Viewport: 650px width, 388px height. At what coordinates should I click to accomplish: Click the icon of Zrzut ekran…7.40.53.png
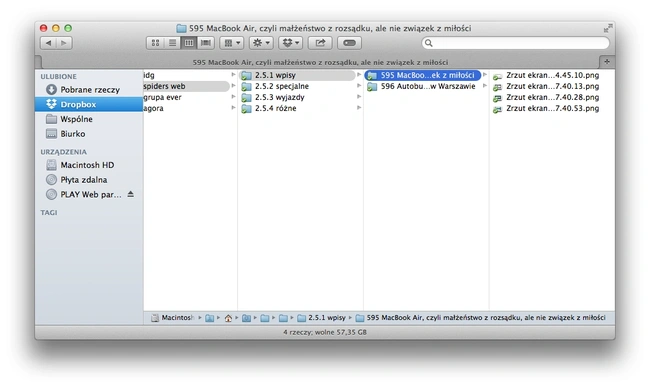[x=497, y=109]
